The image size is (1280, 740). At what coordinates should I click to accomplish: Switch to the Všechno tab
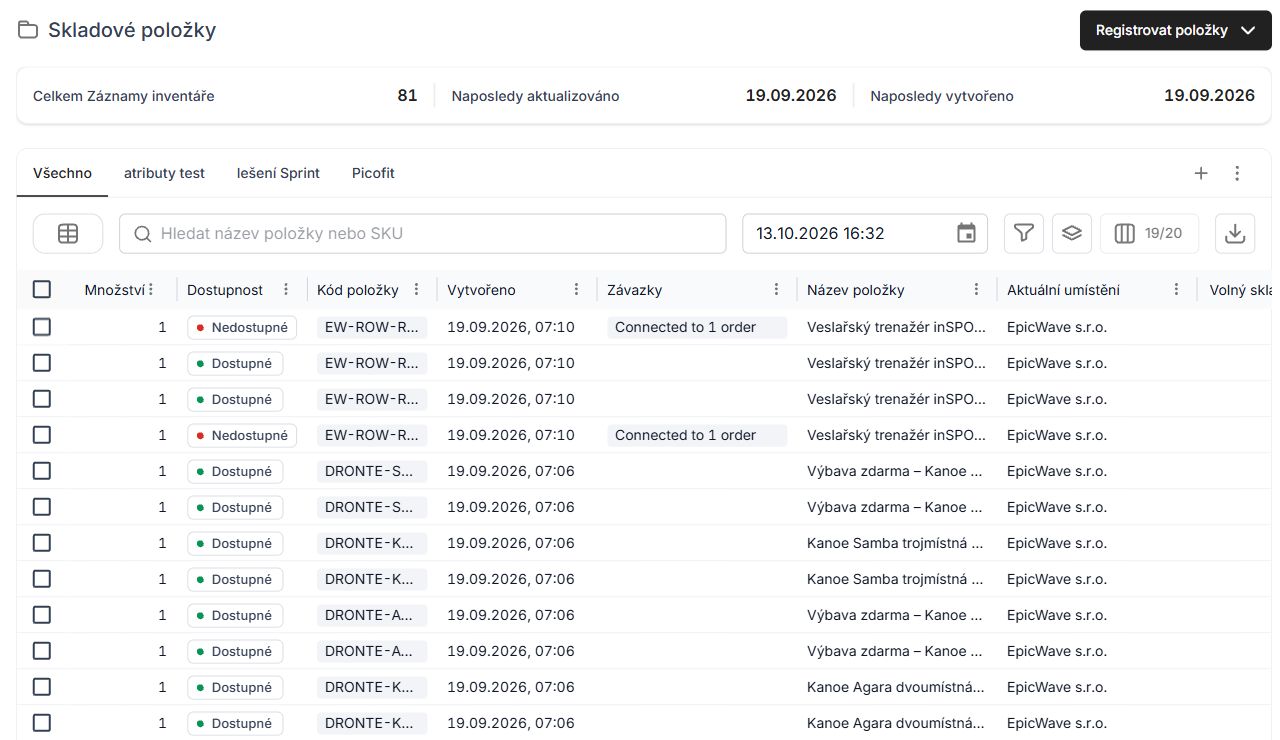click(x=62, y=173)
